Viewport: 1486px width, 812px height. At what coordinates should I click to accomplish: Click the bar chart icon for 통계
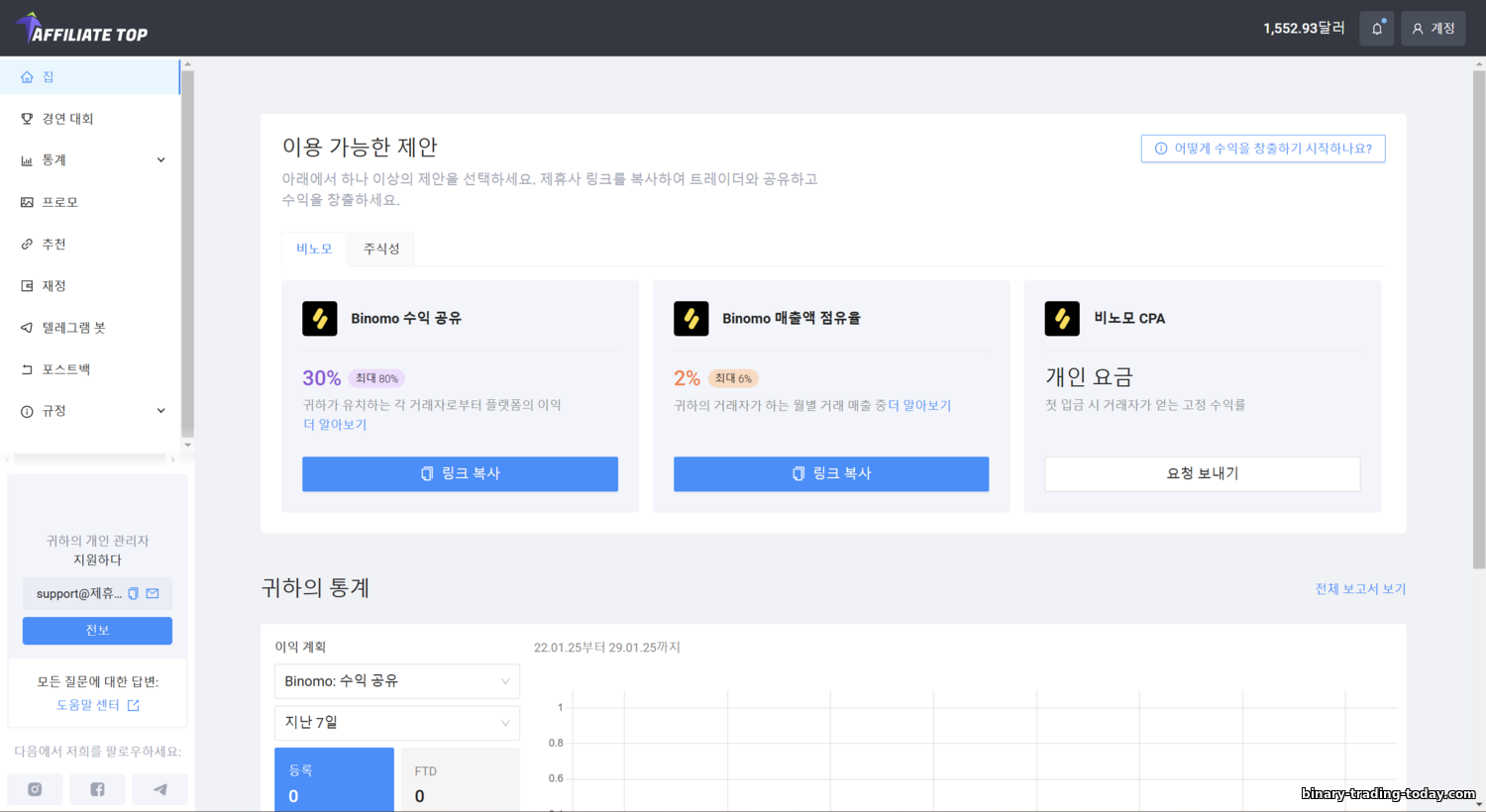(27, 160)
